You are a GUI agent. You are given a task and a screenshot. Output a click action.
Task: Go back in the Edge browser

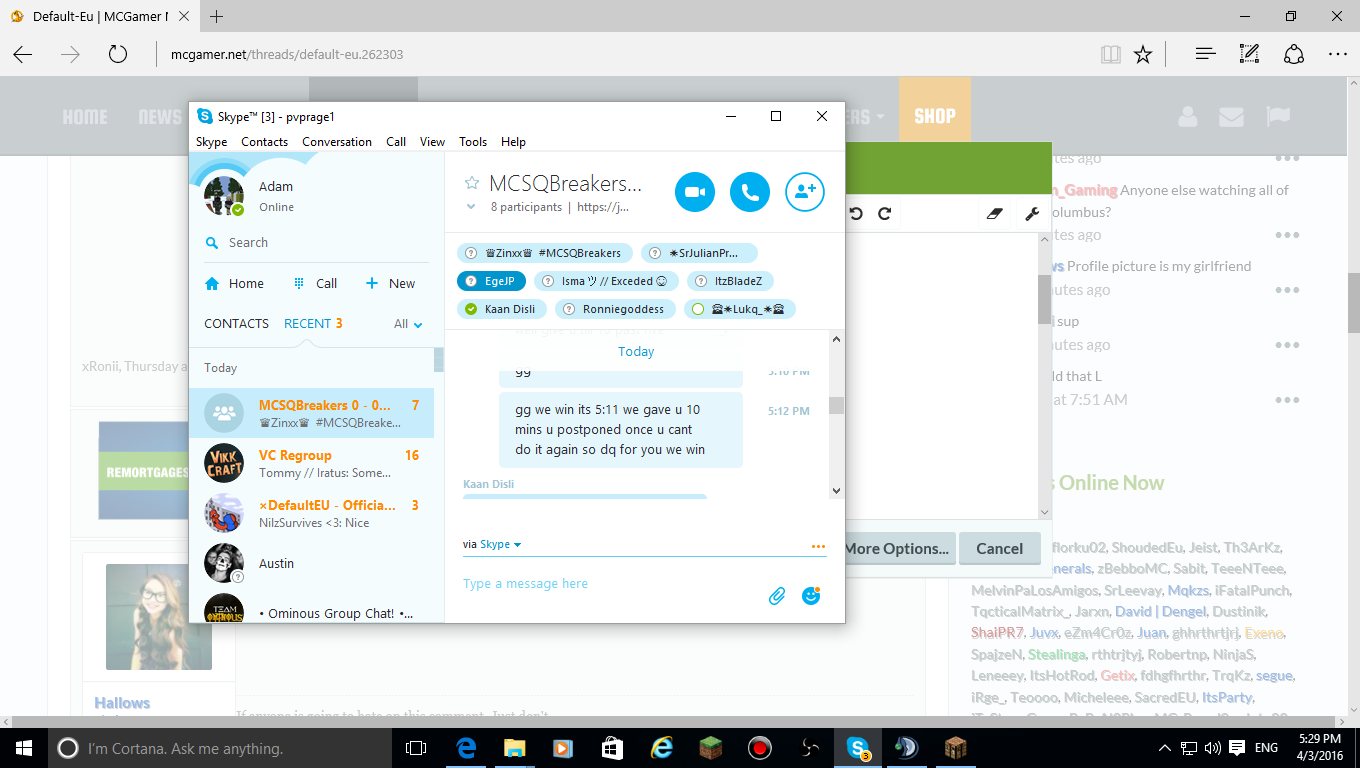coord(22,54)
